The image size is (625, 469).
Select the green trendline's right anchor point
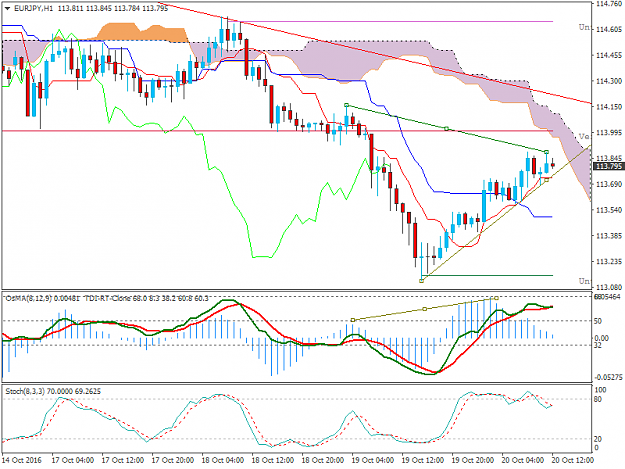[546, 152]
